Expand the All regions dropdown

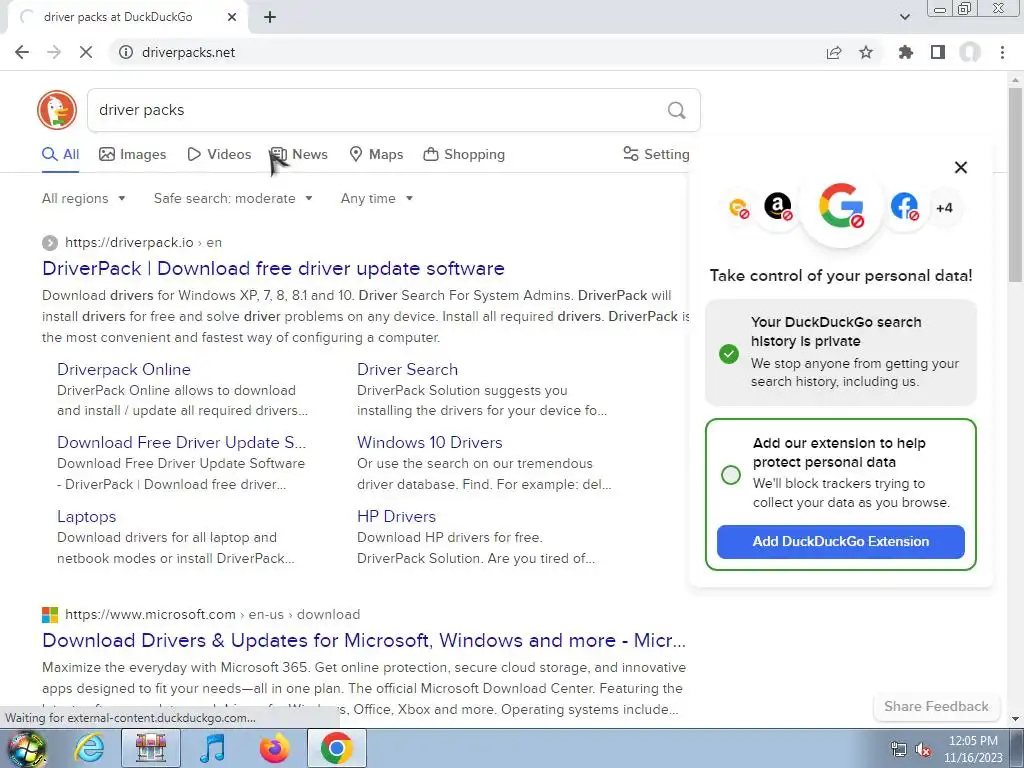pyautogui.click(x=84, y=199)
